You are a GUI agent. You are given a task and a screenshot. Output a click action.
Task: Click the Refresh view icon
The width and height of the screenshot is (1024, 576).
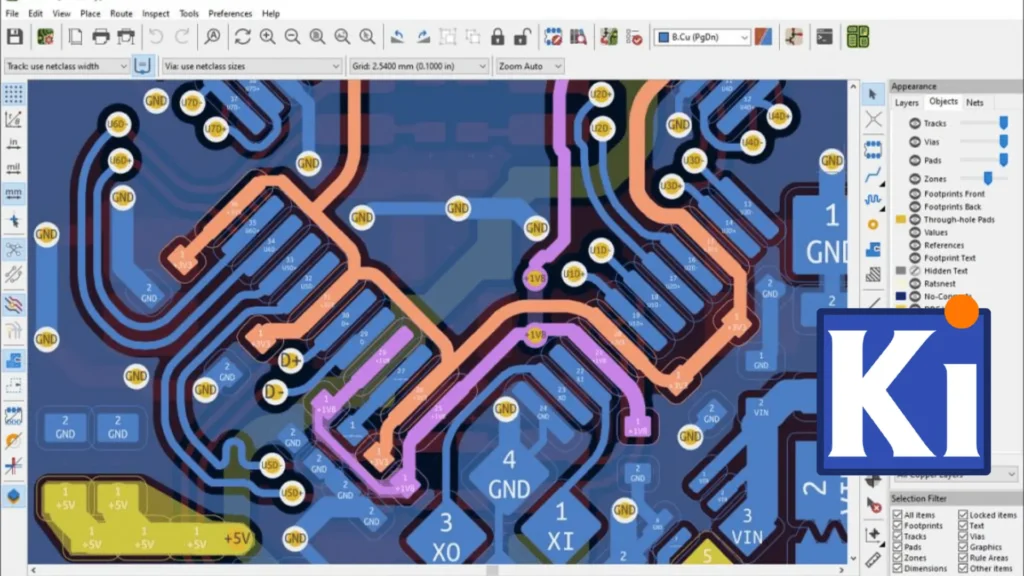(242, 37)
